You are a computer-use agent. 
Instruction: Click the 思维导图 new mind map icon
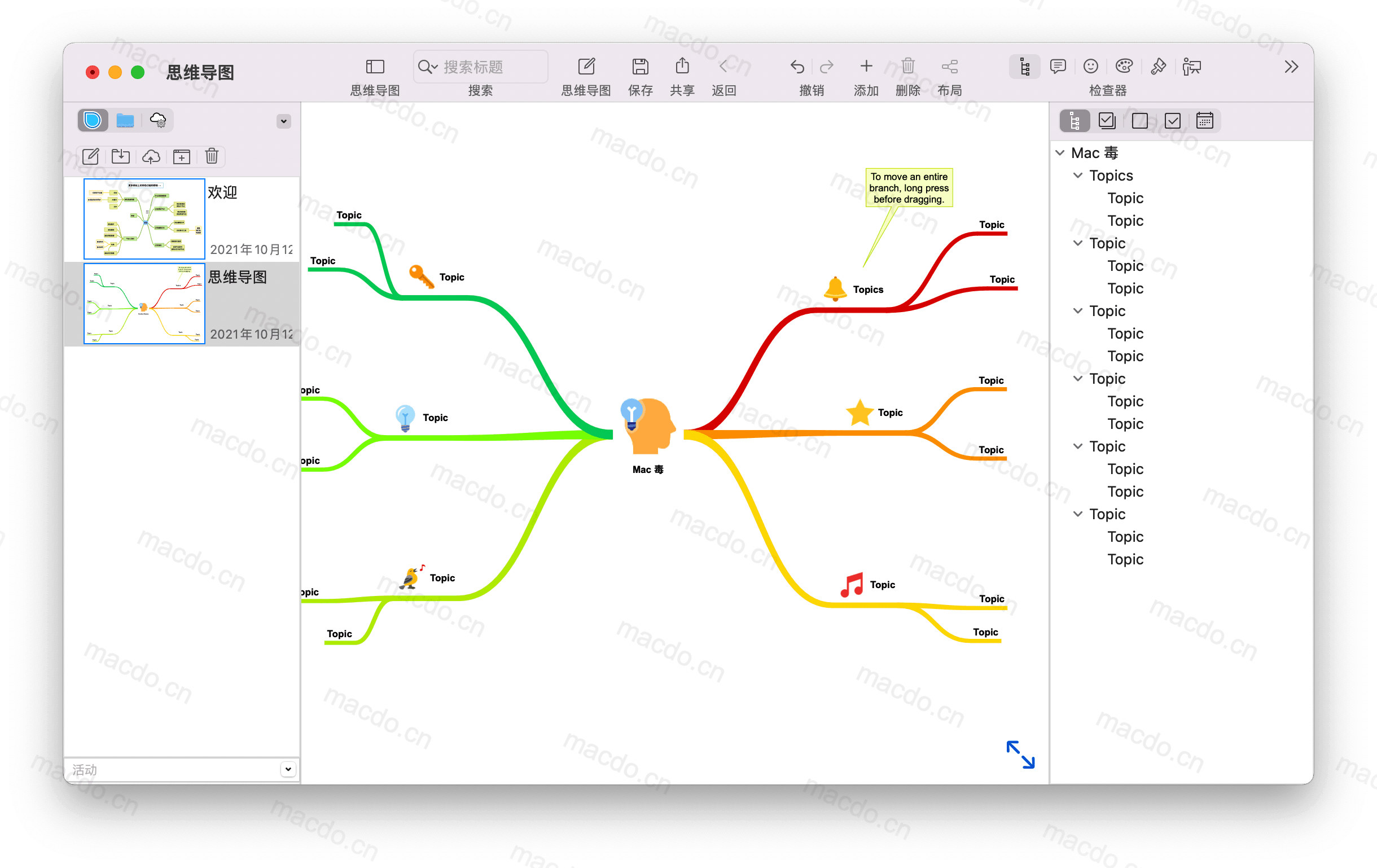[x=586, y=68]
